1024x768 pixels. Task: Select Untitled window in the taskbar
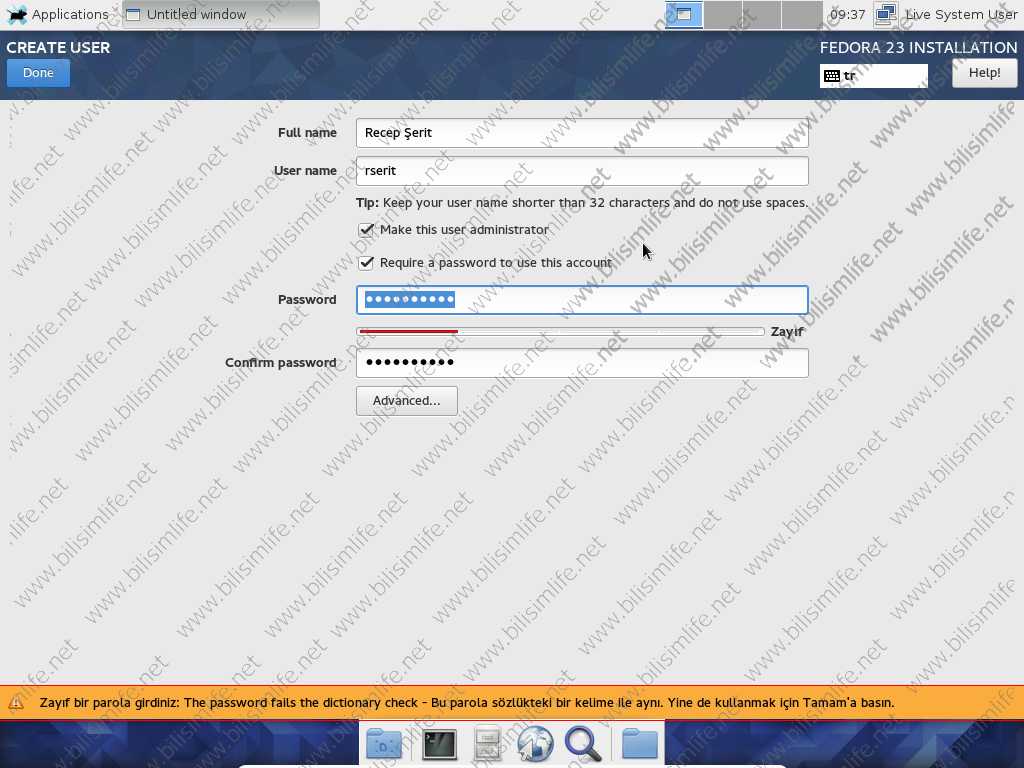coord(221,14)
